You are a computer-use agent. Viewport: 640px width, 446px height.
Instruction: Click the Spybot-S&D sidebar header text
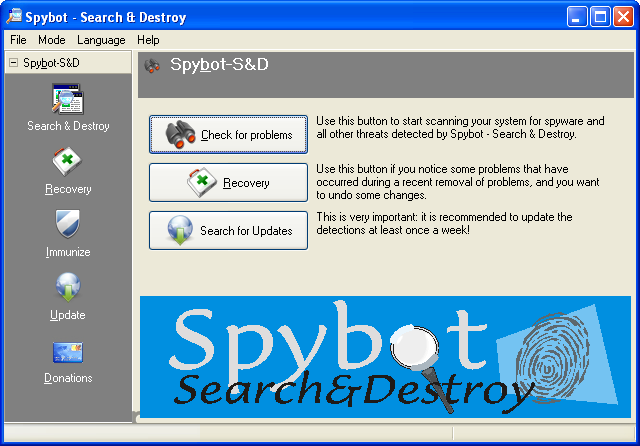pyautogui.click(x=51, y=63)
